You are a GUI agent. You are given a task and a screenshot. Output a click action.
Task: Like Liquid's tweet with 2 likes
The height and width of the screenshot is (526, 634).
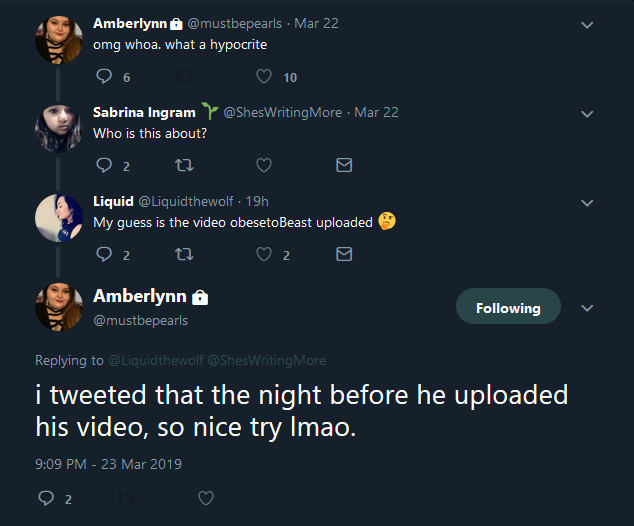tap(264, 254)
